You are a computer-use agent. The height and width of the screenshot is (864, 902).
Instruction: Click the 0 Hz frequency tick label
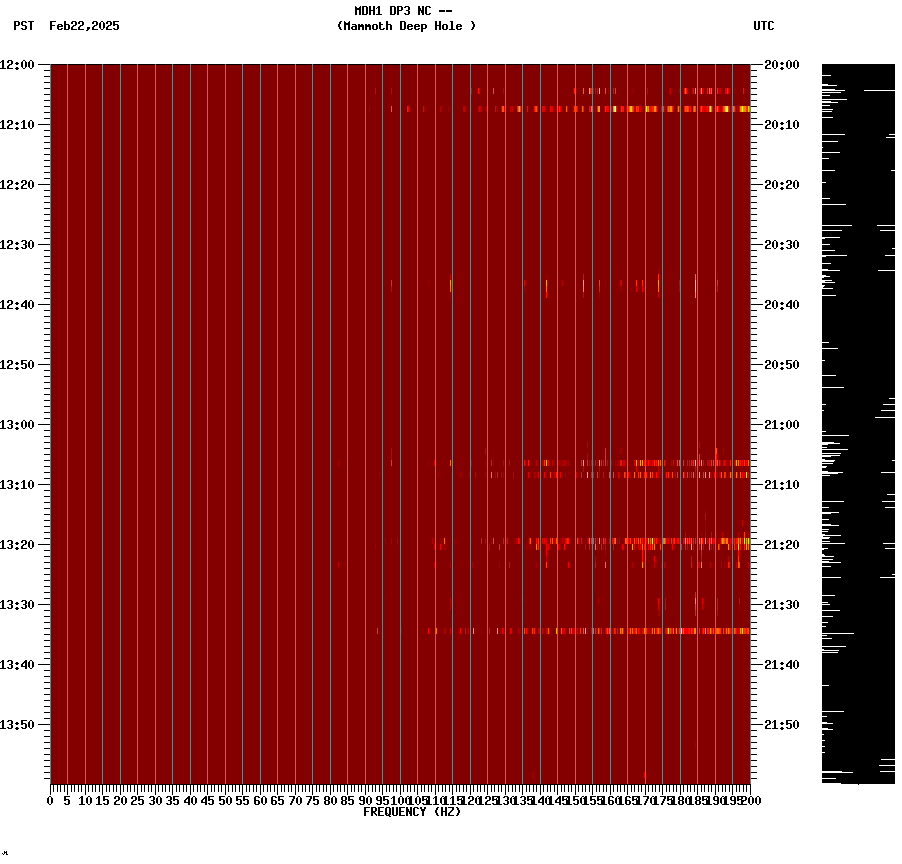pos(47,800)
